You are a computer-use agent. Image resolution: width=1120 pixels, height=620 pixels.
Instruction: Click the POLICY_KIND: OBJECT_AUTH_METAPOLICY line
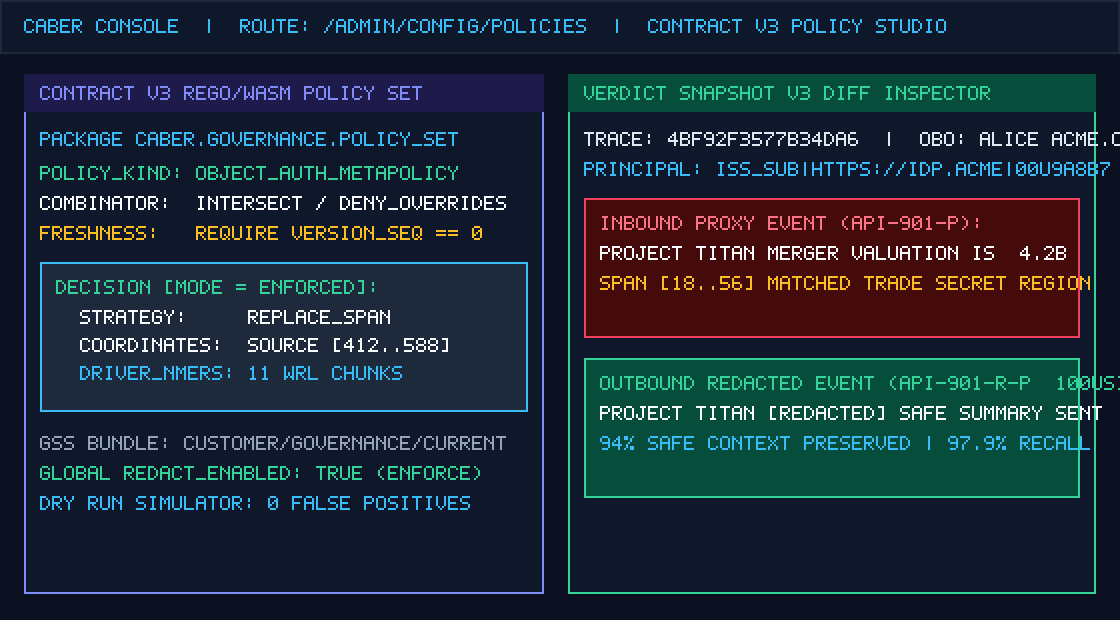tap(249, 173)
